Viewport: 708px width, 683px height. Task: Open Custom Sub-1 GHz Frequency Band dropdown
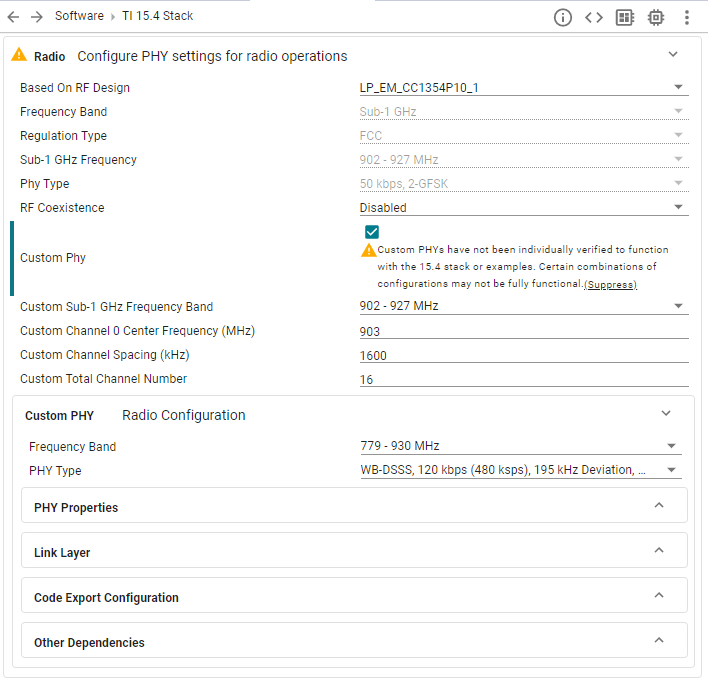[523, 306]
